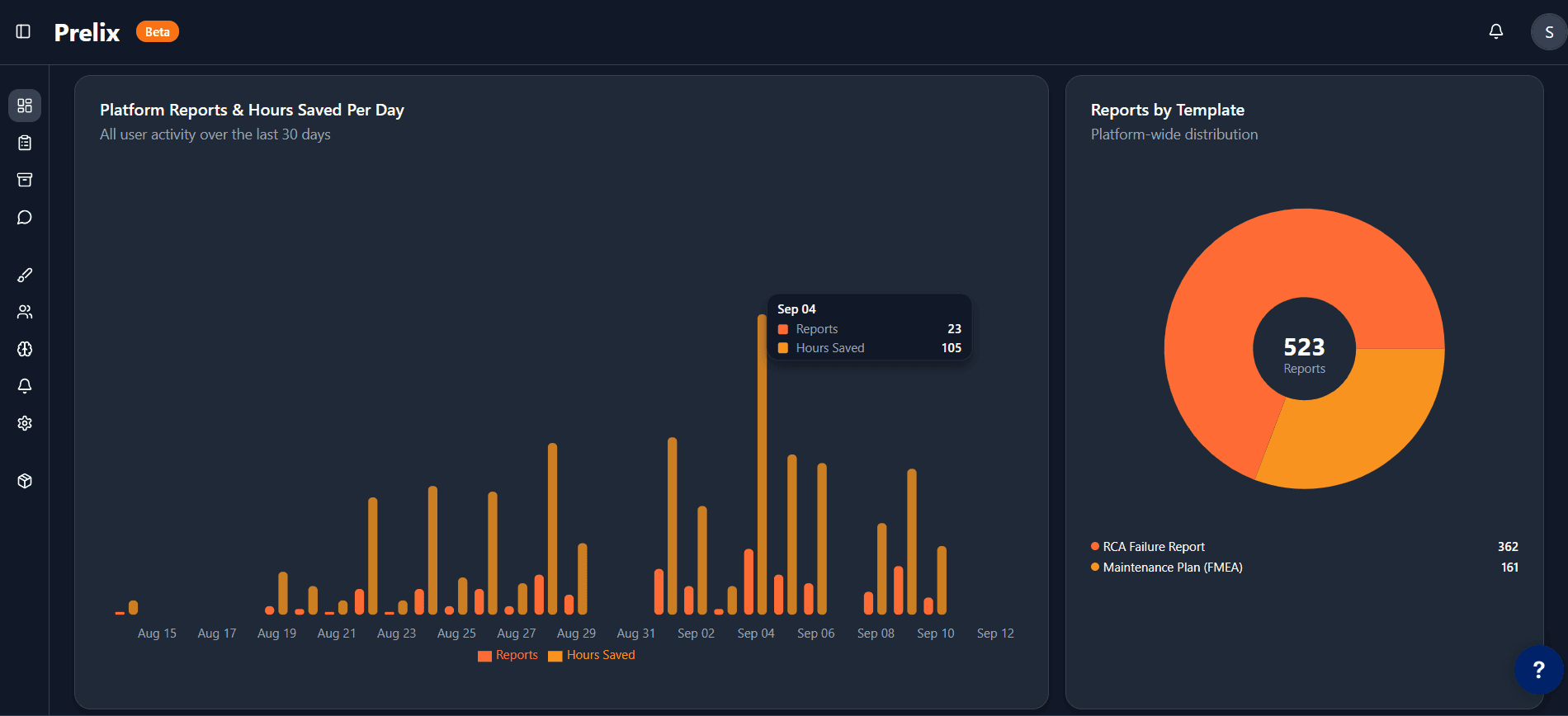Select Maintenance Plan (FMEA) legend entry
The height and width of the screenshot is (716, 1568).
click(x=1172, y=568)
